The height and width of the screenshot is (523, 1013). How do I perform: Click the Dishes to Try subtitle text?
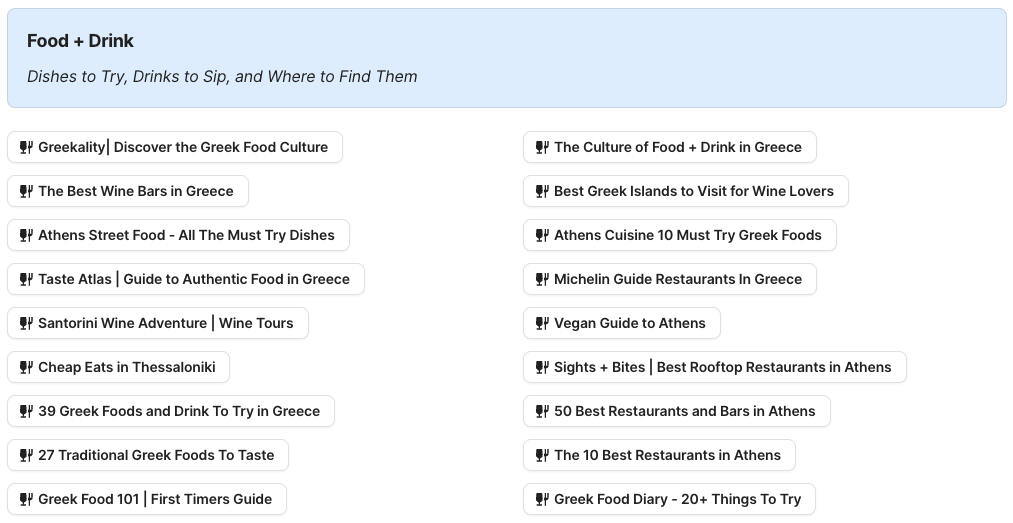click(222, 77)
